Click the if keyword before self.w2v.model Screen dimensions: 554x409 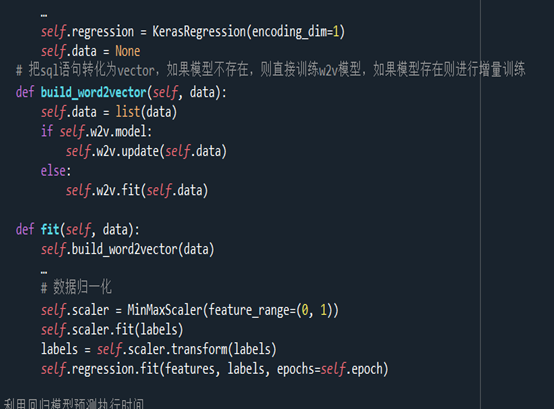(47, 131)
